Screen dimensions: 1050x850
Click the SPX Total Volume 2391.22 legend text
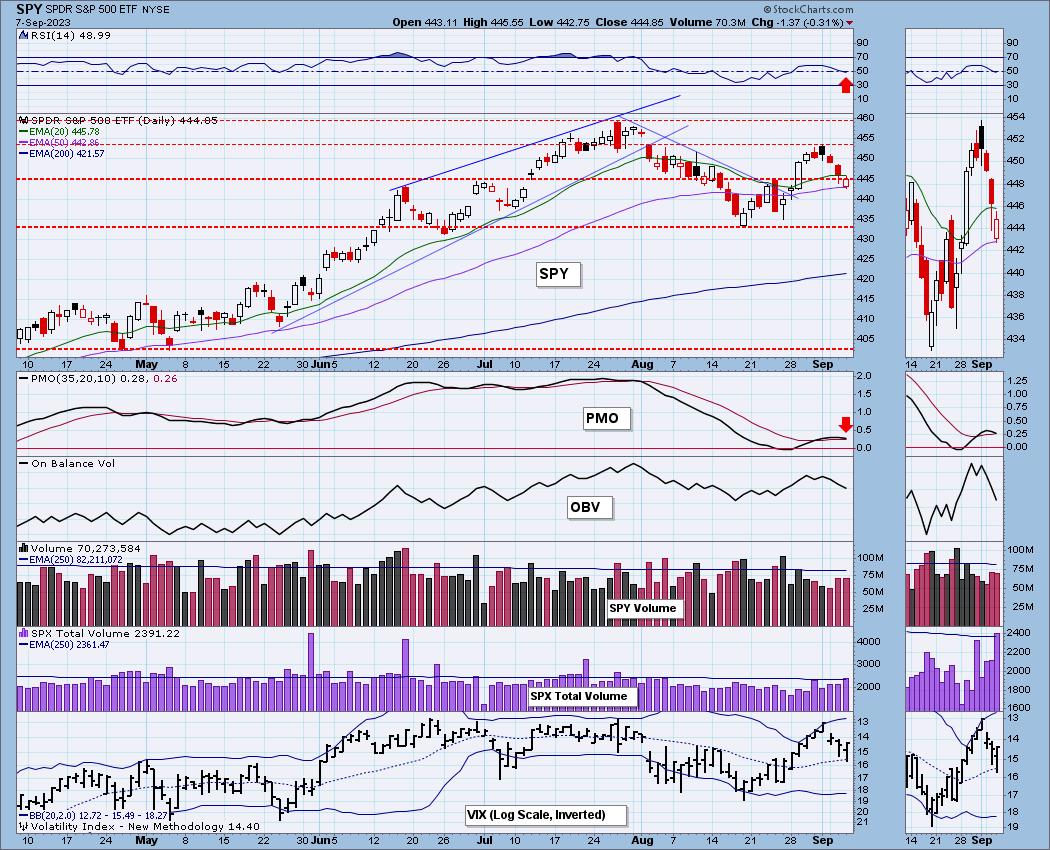[105, 633]
